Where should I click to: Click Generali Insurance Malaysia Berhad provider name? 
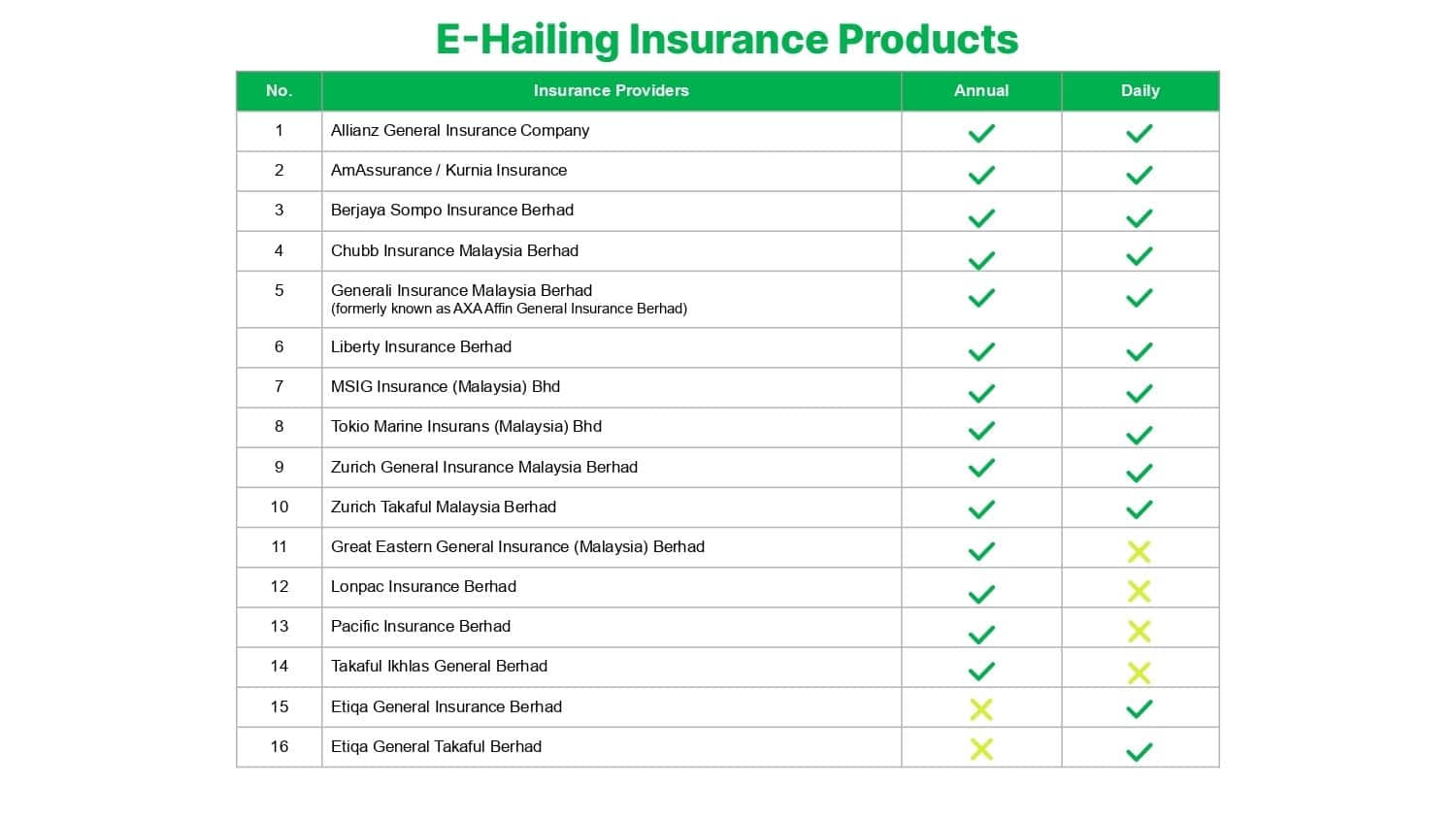461,290
